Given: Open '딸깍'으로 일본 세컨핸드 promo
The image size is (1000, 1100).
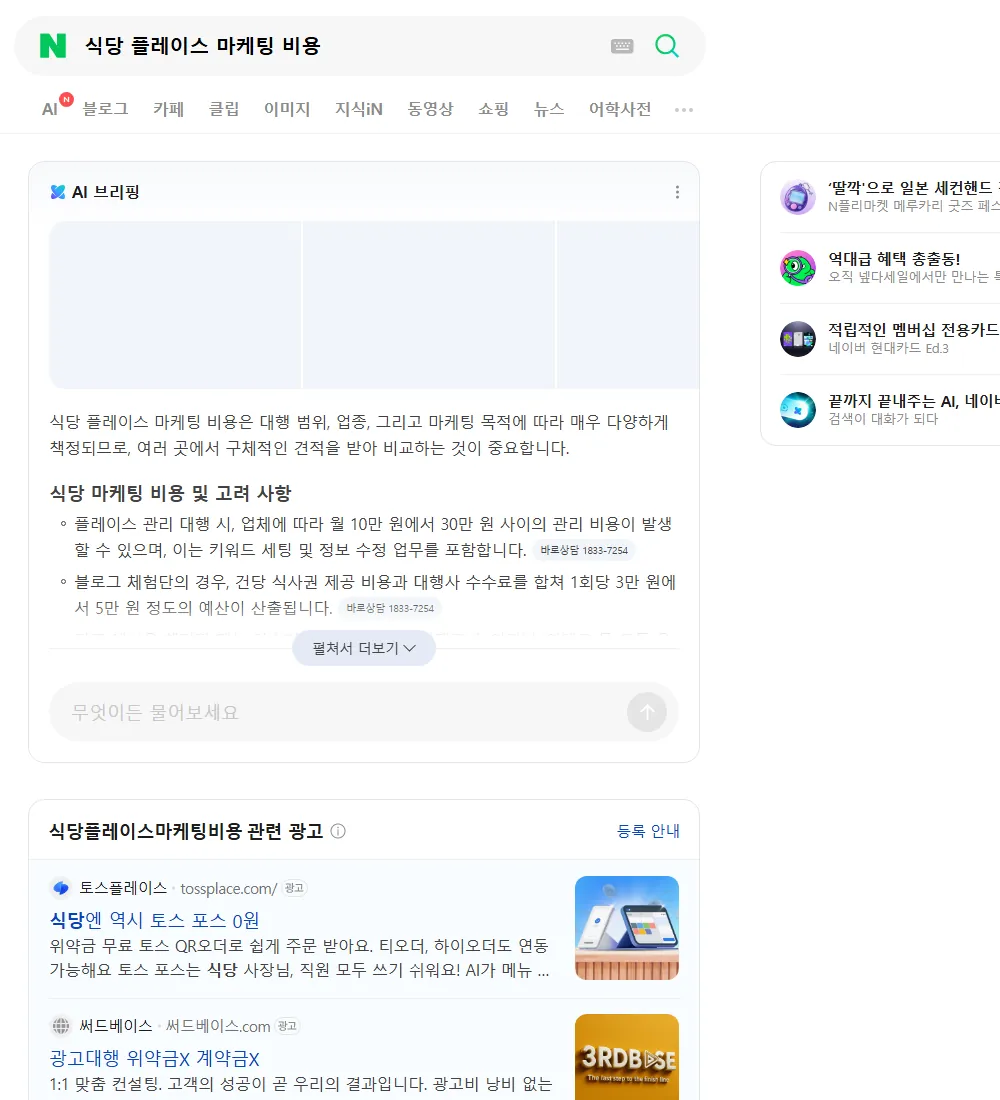Looking at the screenshot, I should click(914, 188).
